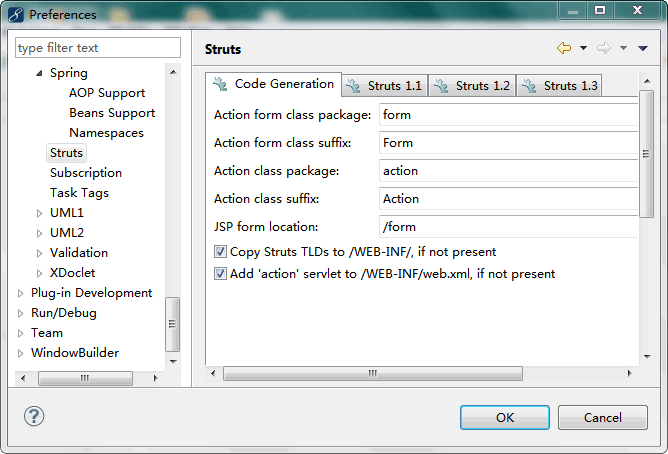
Task: Click the type filter text field
Action: (98, 48)
